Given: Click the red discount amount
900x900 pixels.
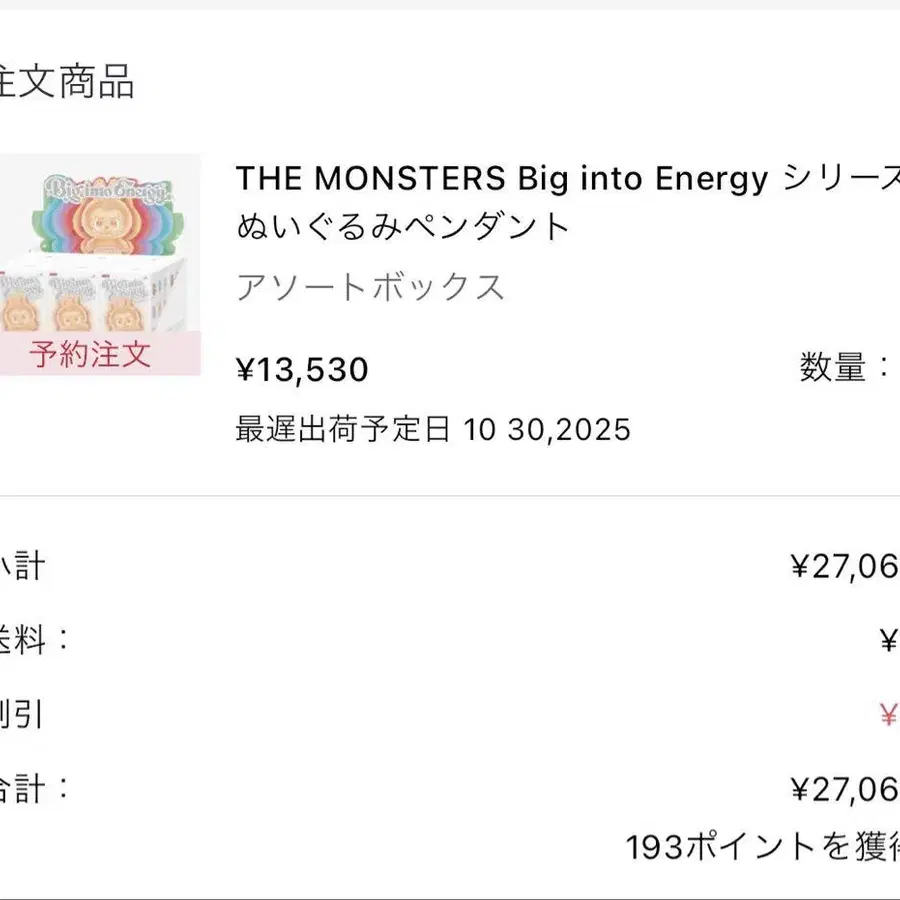Looking at the screenshot, I should [888, 715].
